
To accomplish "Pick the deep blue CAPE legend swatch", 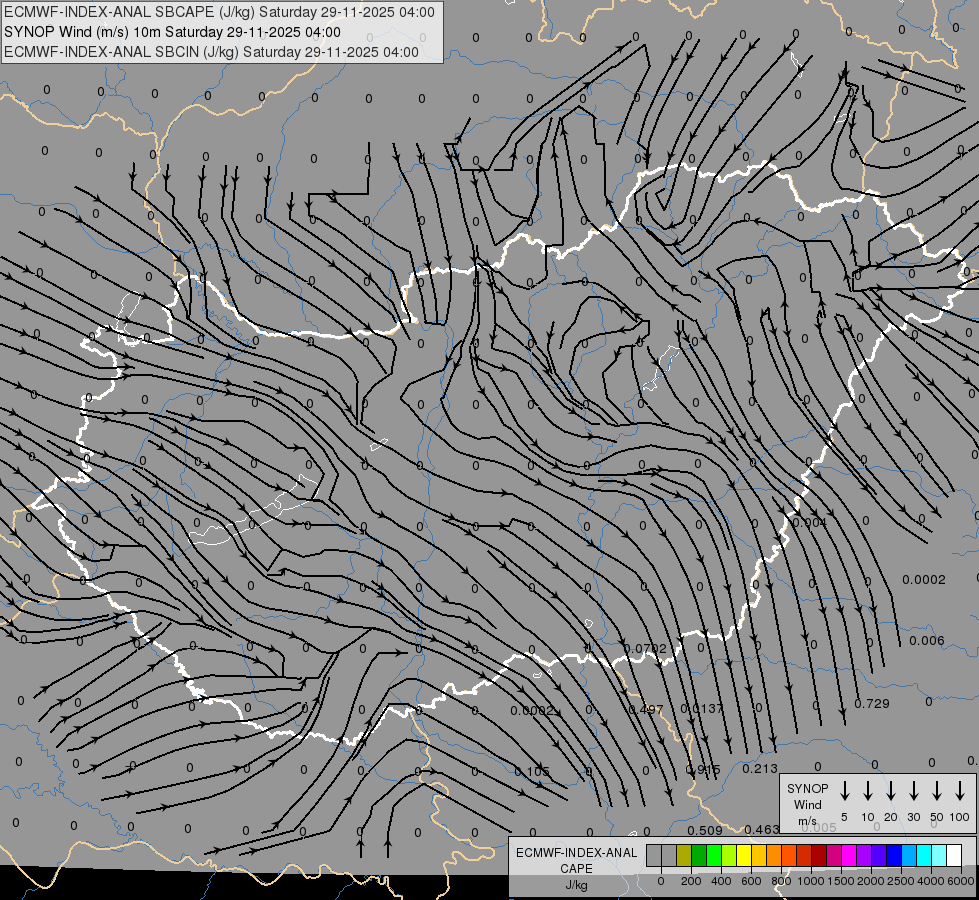I will point(893,855).
